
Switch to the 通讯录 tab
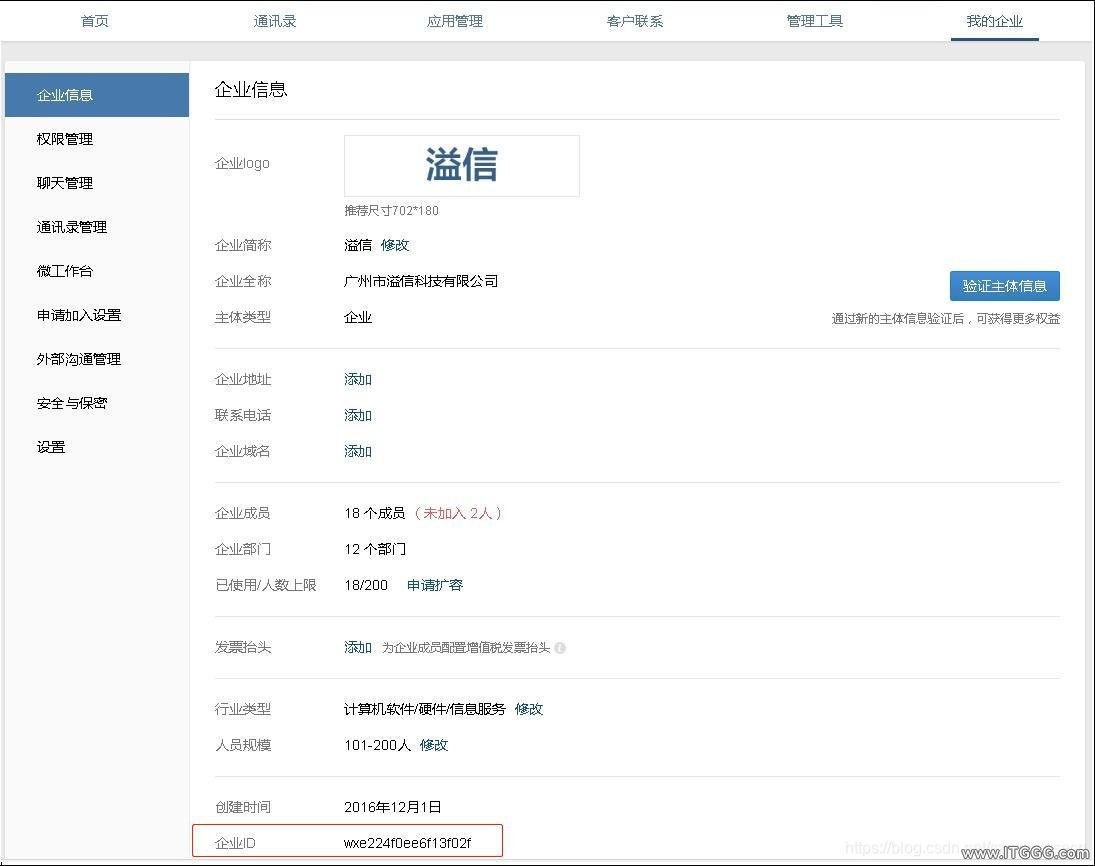pyautogui.click(x=274, y=21)
